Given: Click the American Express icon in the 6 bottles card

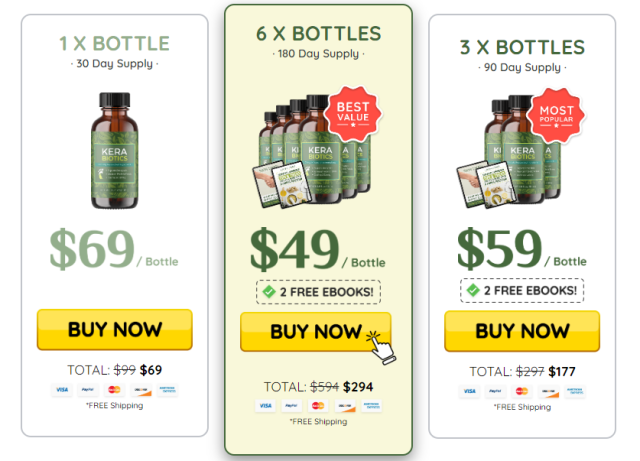Looking at the screenshot, I should tap(371, 405).
